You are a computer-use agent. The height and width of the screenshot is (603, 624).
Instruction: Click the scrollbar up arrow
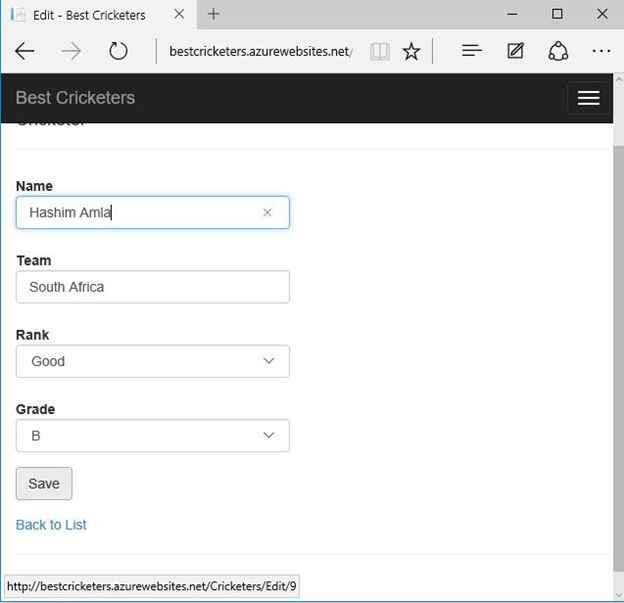(619, 79)
